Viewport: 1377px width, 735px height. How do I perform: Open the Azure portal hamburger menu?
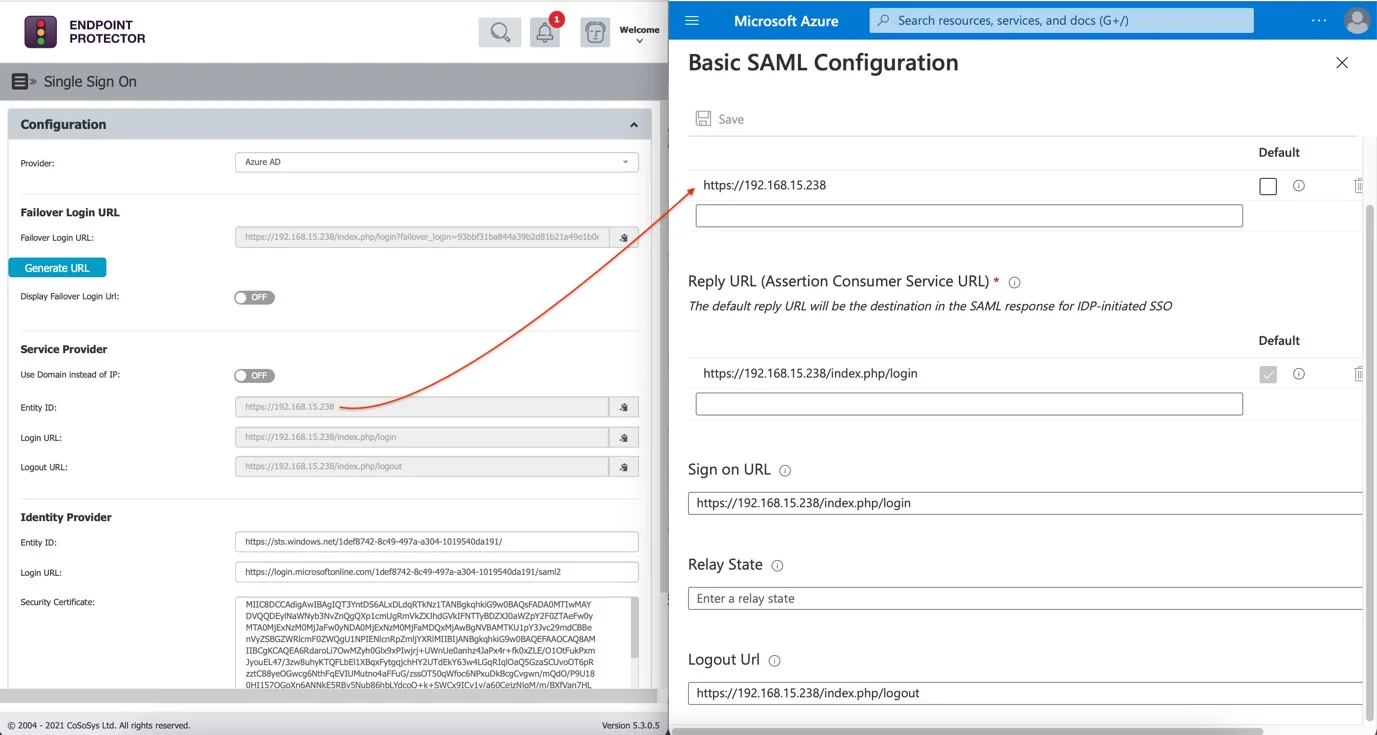click(692, 20)
